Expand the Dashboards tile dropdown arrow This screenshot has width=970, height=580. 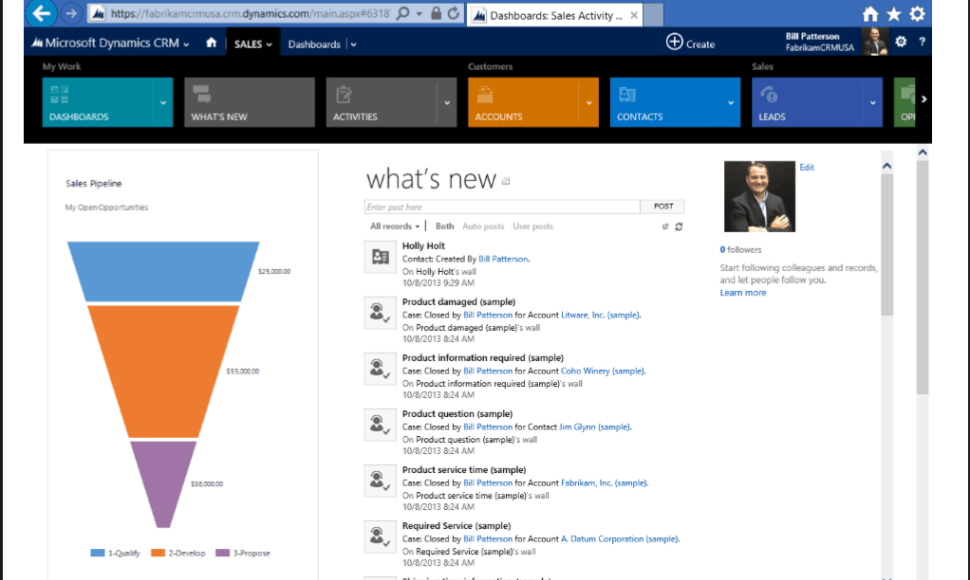coord(163,103)
